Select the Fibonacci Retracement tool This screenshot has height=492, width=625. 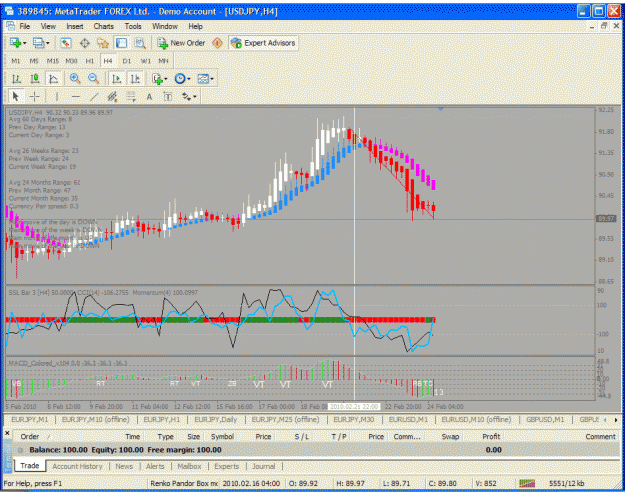(x=131, y=96)
